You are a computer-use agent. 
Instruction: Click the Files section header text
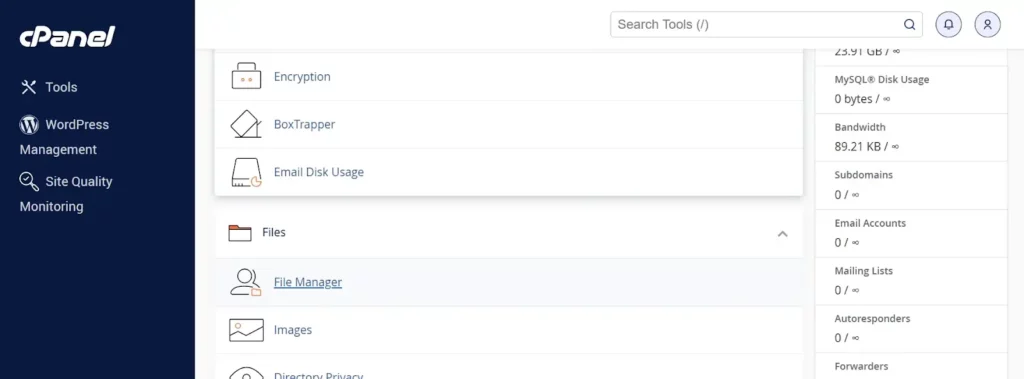coord(274,232)
